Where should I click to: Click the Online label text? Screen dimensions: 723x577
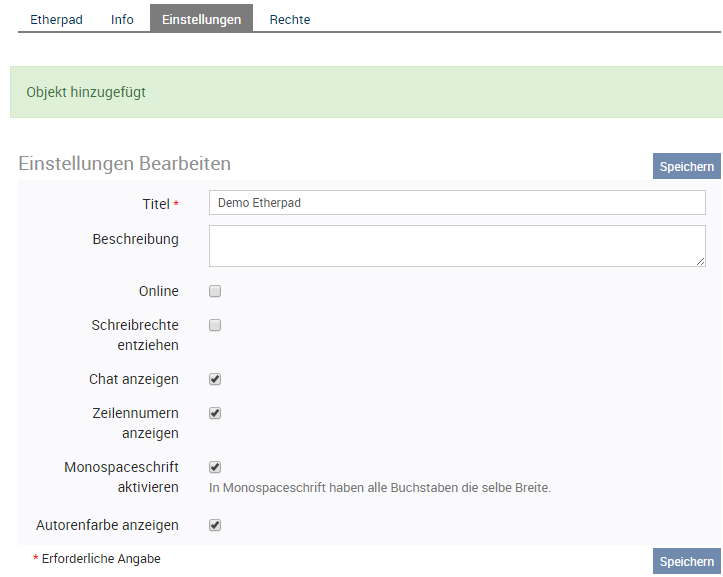tap(159, 291)
